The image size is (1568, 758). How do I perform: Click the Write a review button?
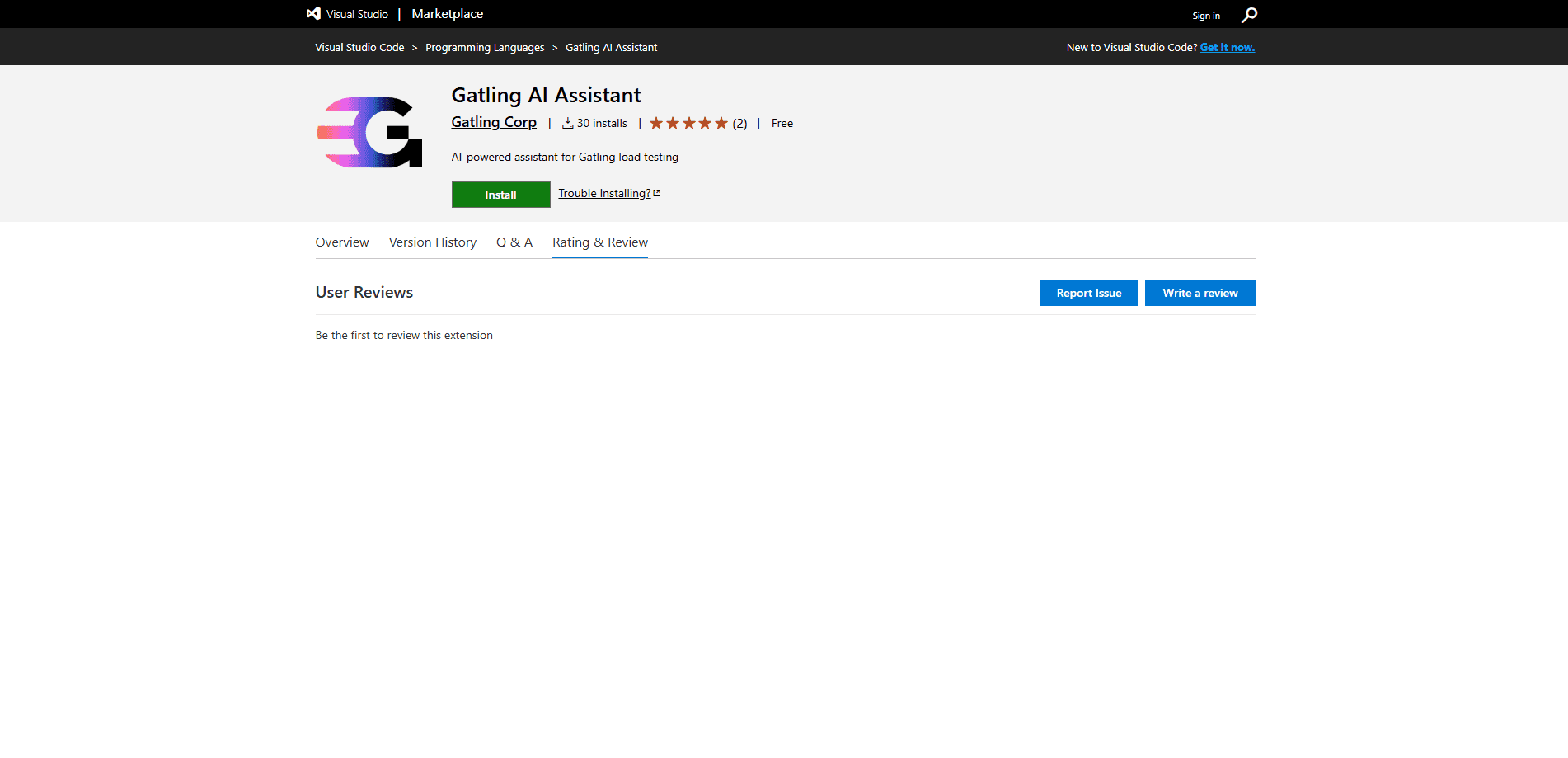click(1200, 293)
